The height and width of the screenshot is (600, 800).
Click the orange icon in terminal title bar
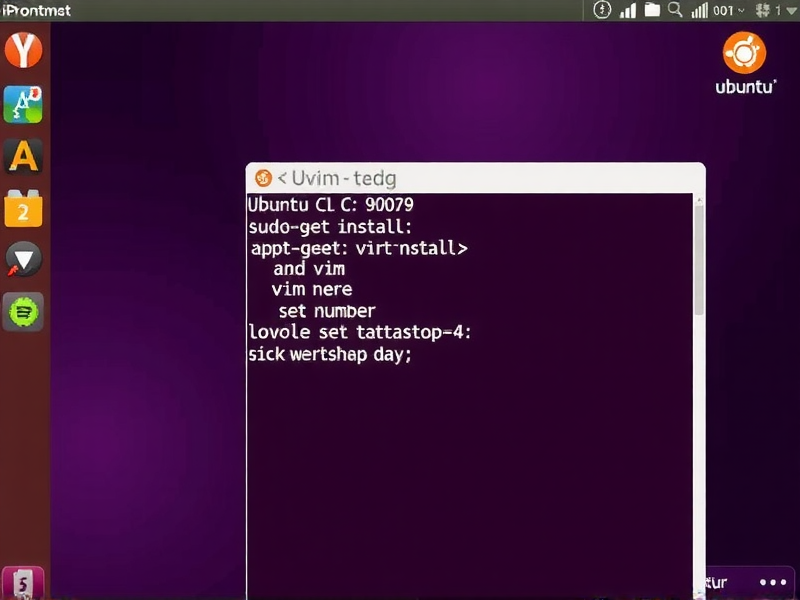pos(264,178)
